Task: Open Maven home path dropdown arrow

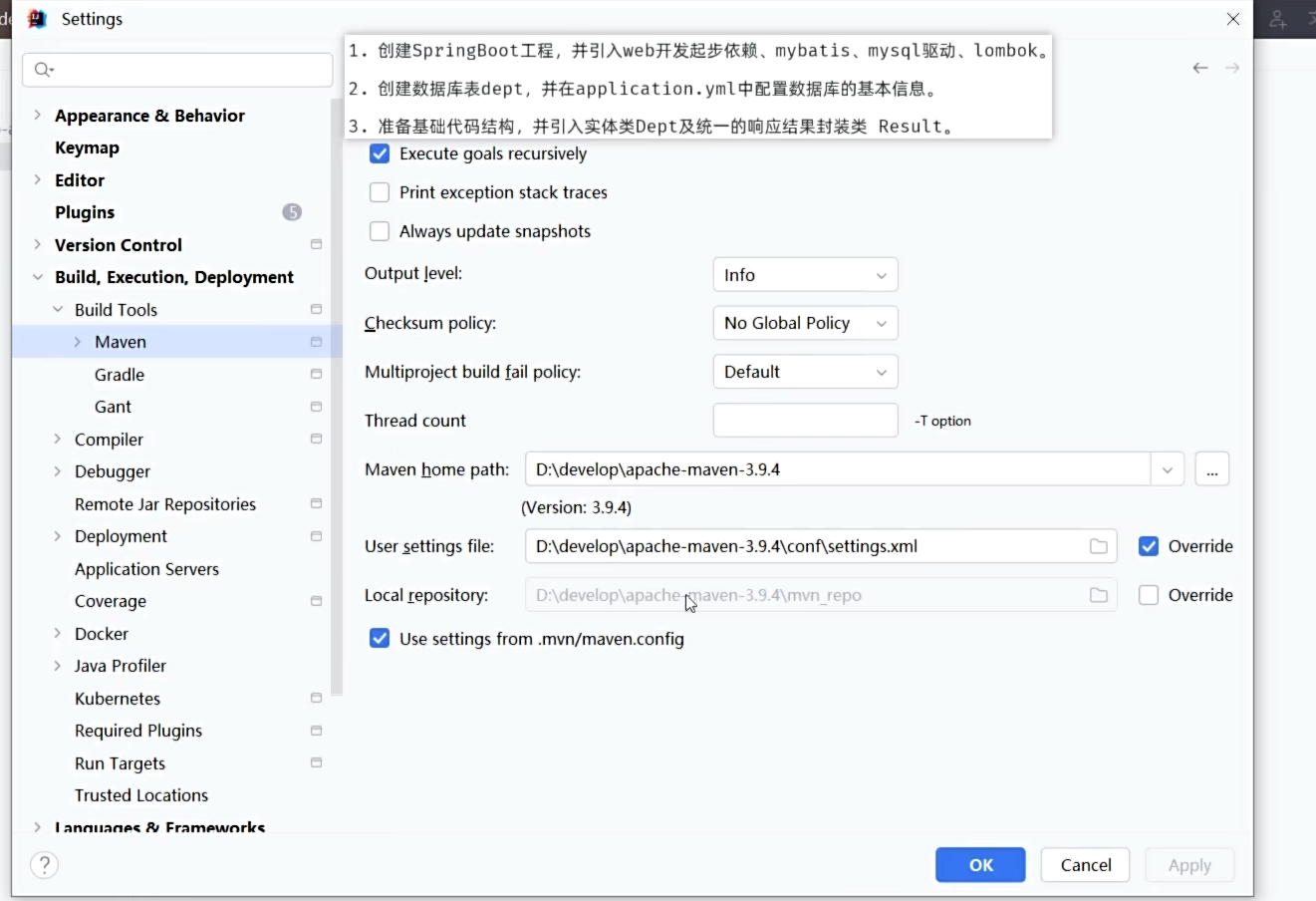Action: click(1168, 469)
